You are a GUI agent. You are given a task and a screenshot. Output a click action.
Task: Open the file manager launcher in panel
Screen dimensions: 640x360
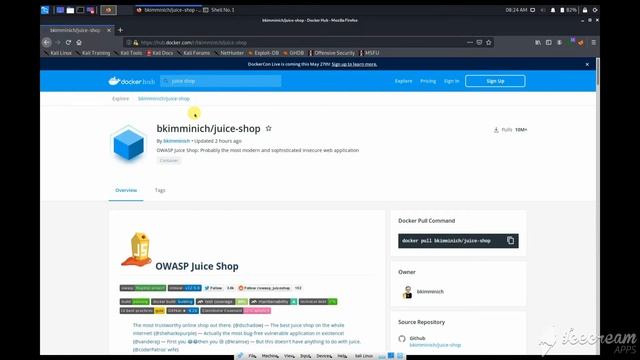click(70, 10)
